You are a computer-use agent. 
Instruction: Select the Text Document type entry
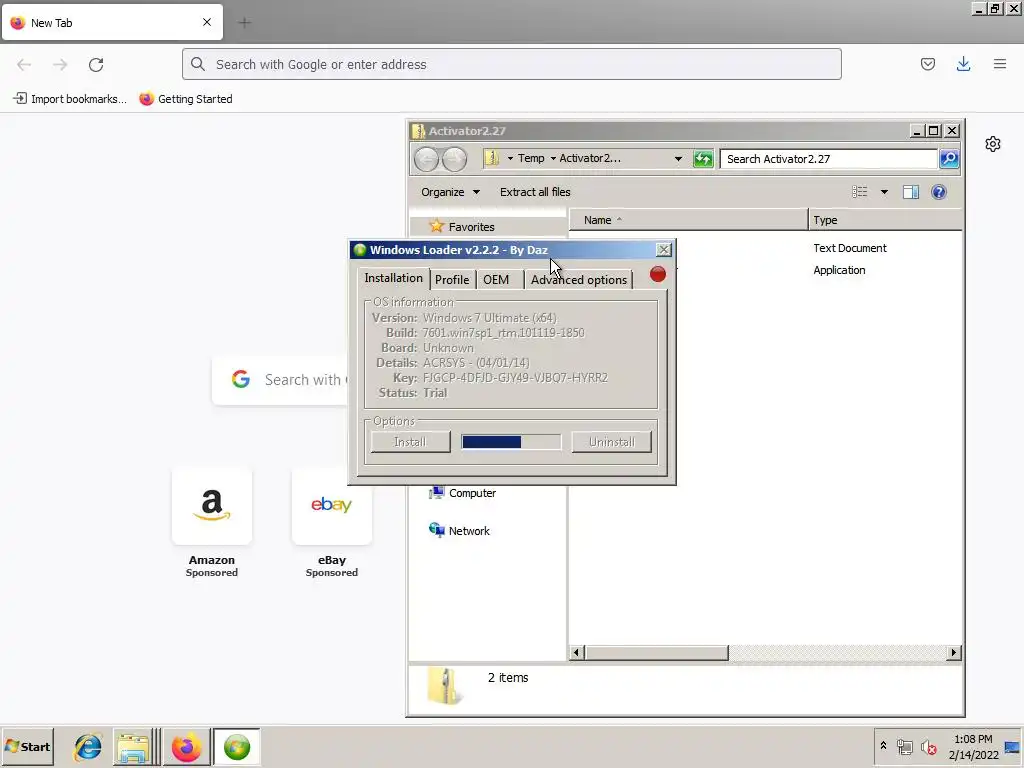[x=850, y=248]
